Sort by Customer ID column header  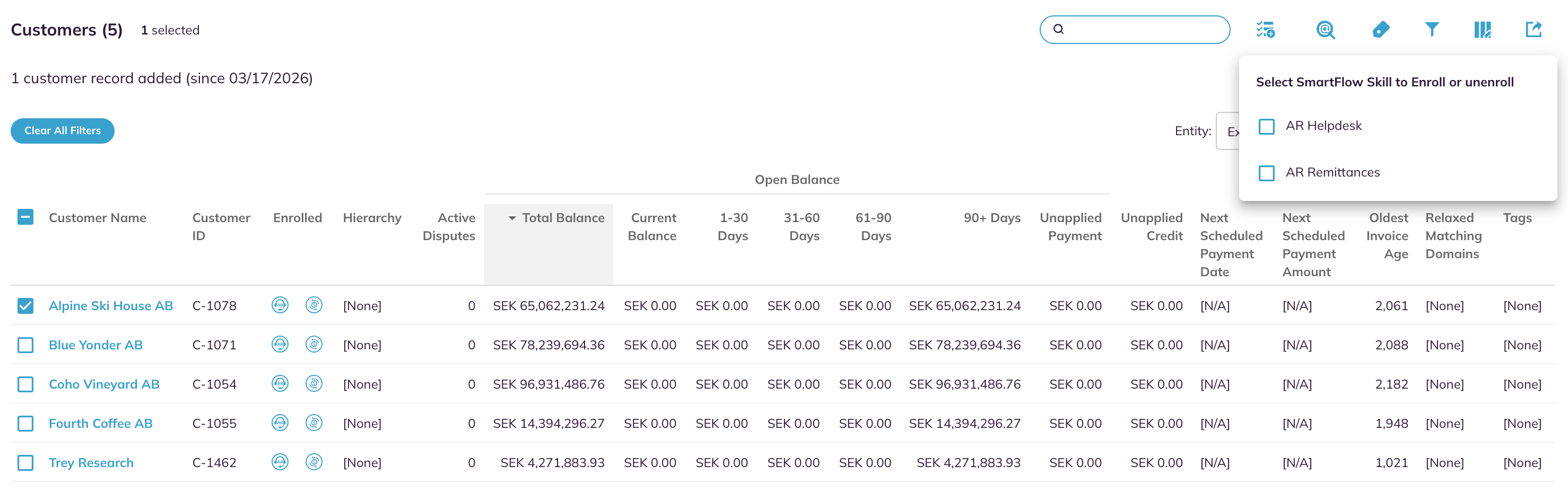(221, 226)
